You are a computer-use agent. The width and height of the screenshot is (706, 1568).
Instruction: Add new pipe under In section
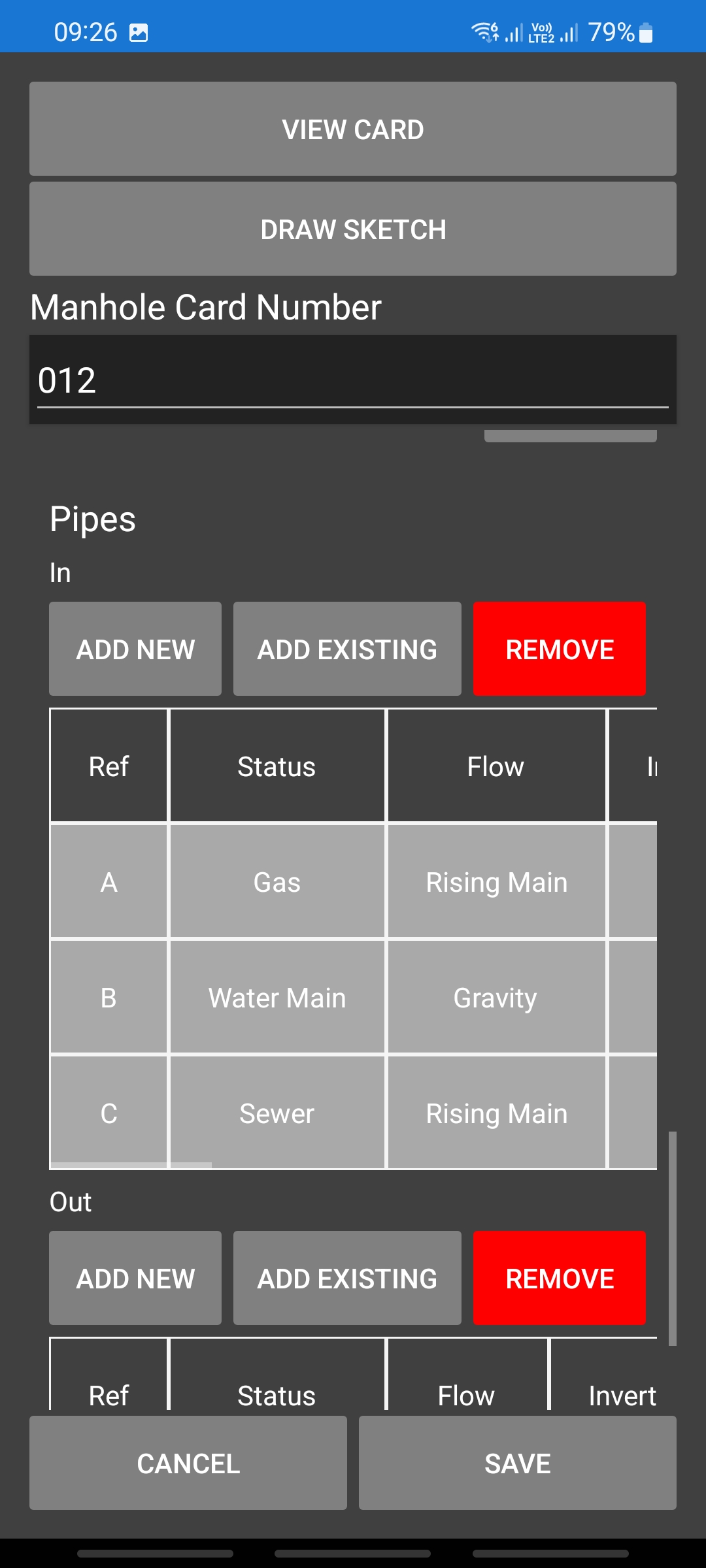coord(135,649)
